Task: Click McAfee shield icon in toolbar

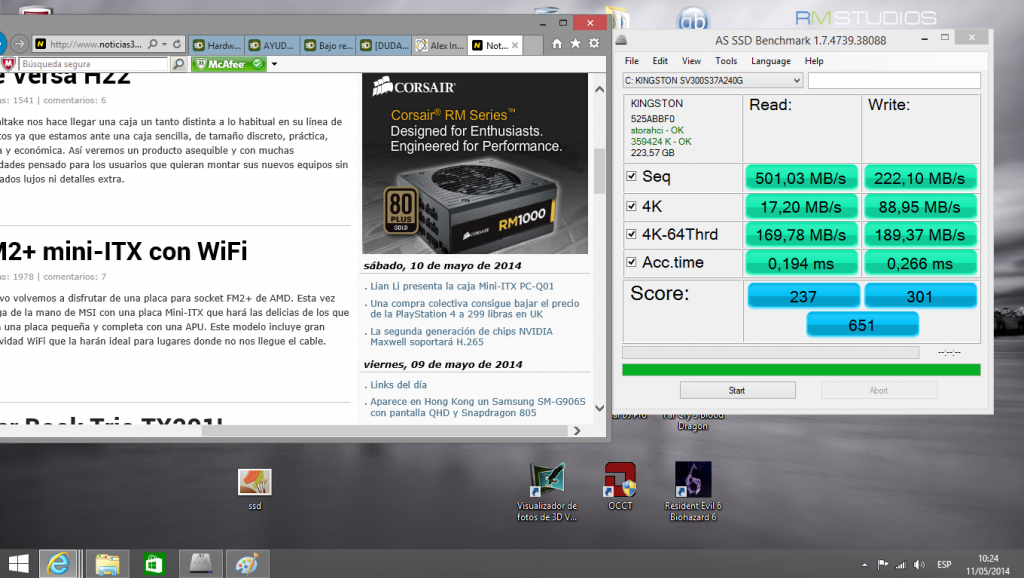Action: (8, 64)
